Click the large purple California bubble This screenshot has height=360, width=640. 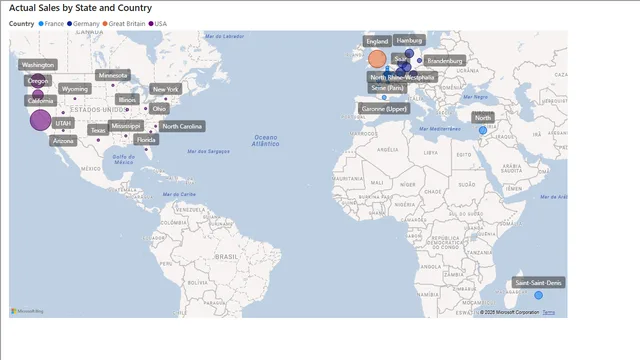[40, 120]
